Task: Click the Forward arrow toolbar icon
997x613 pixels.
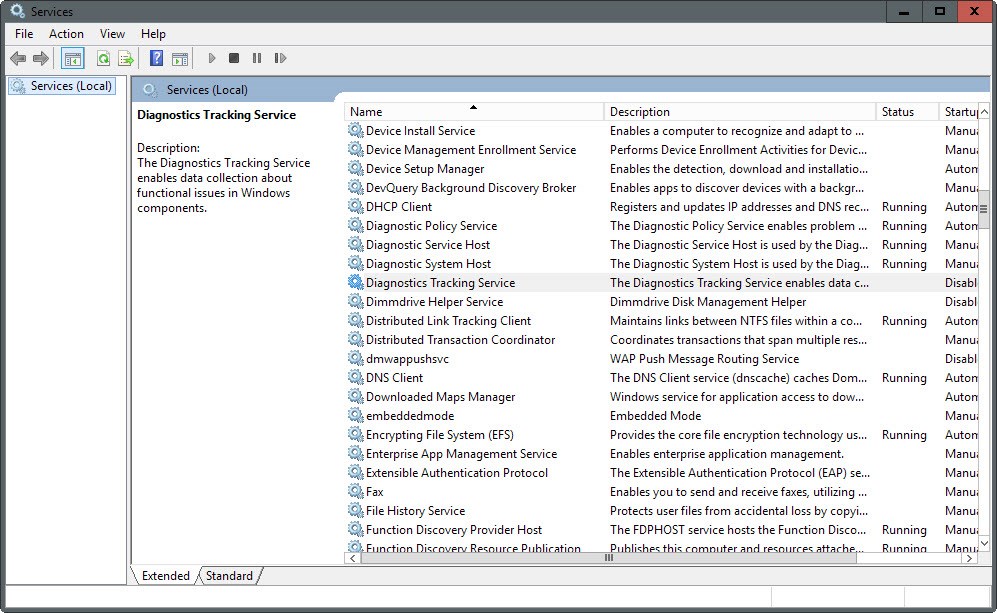Action: click(x=41, y=59)
